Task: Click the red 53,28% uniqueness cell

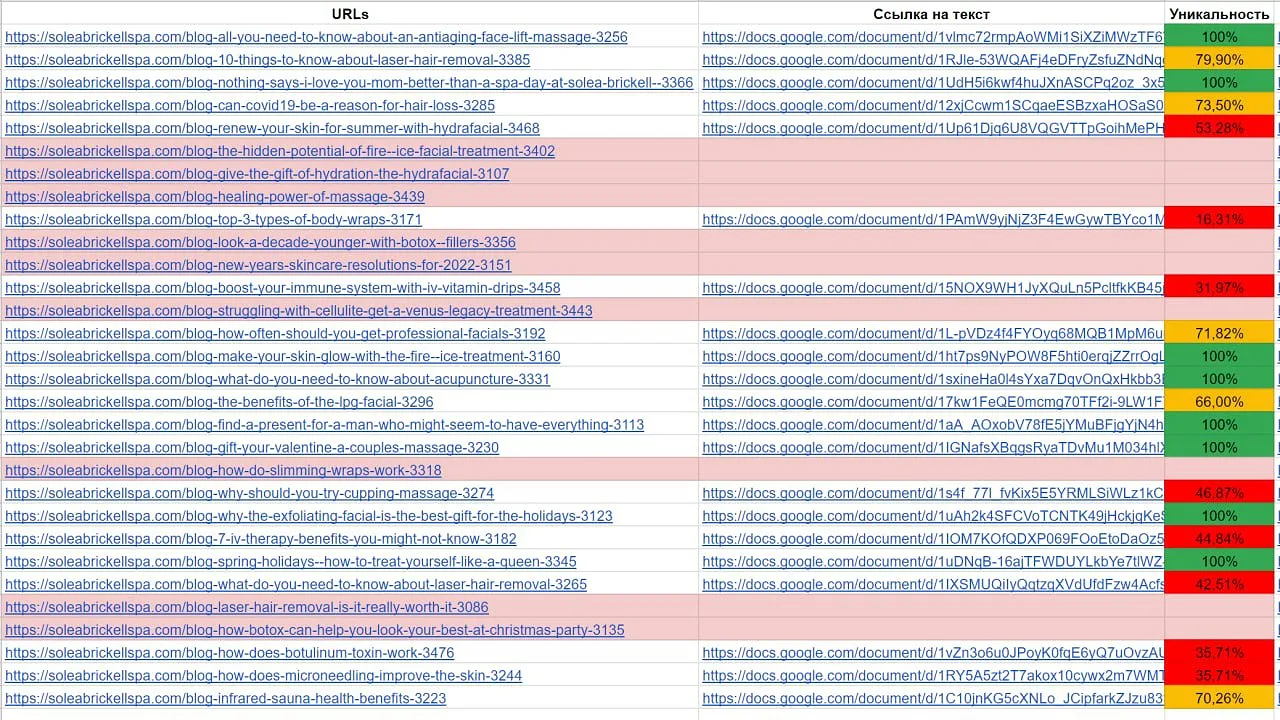Action: (1219, 128)
